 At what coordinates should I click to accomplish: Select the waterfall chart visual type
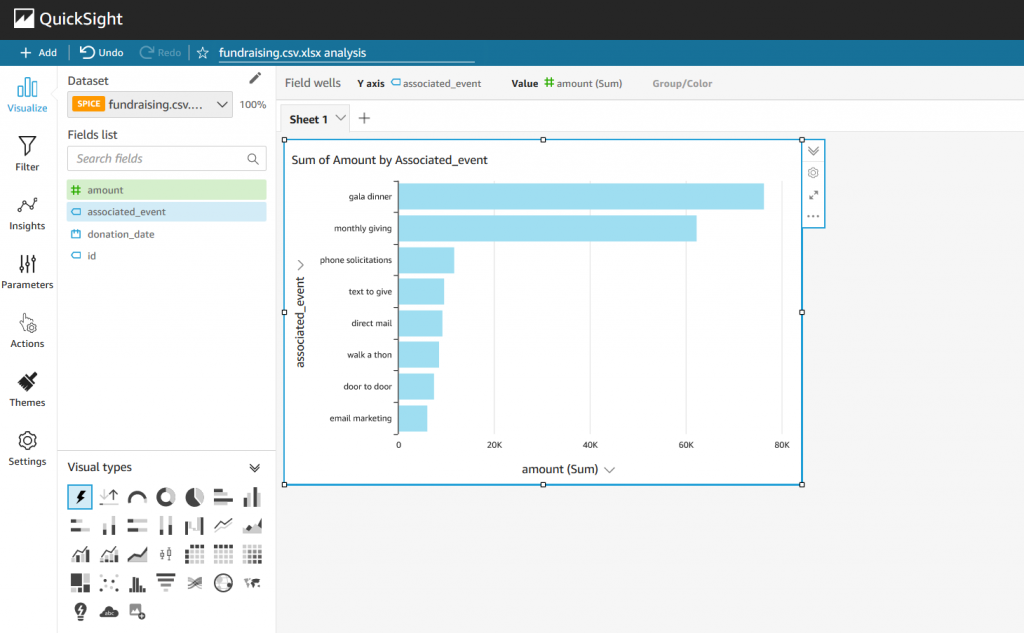[x=195, y=526]
